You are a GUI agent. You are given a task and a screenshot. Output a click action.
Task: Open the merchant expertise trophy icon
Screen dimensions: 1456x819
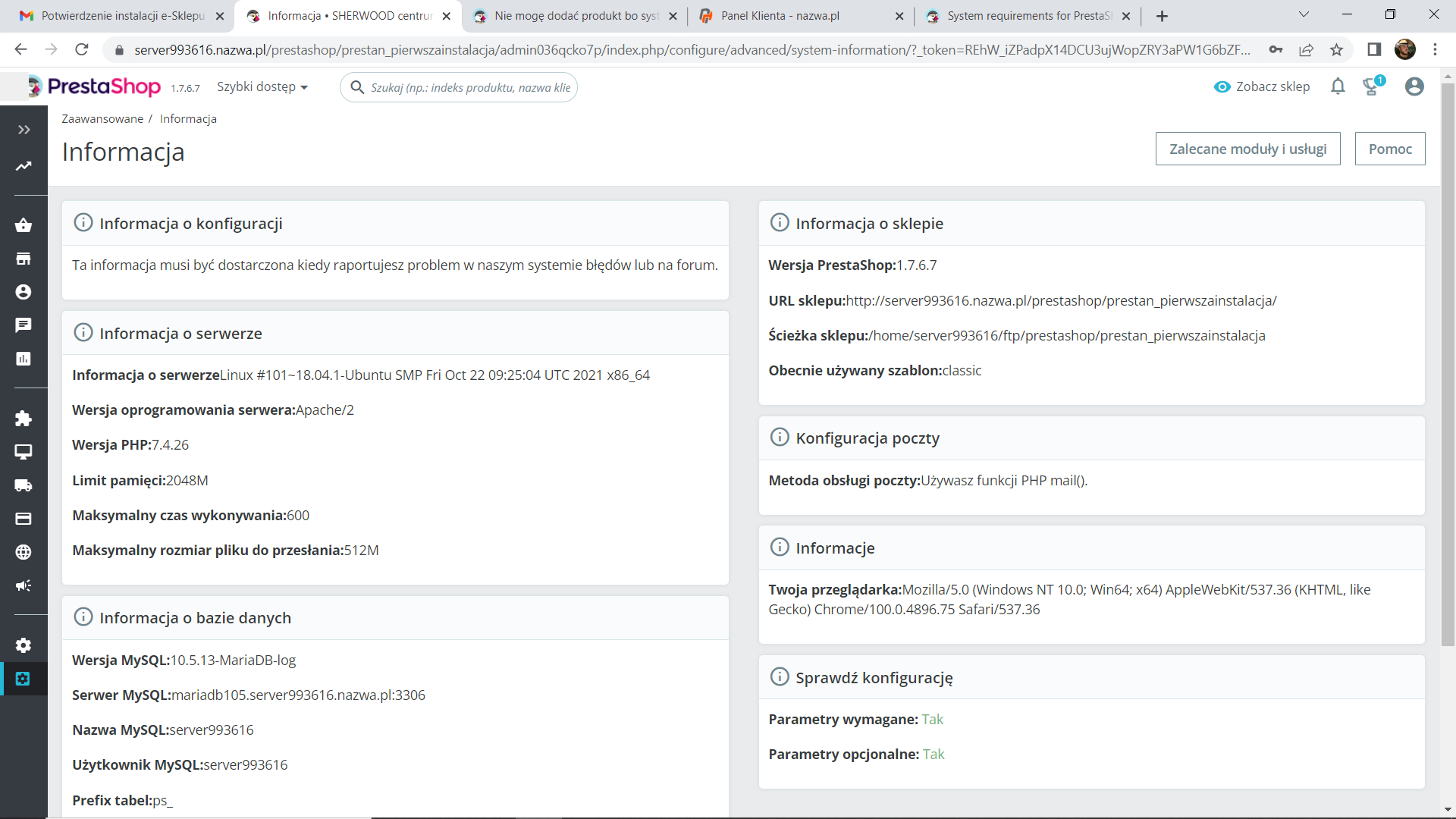[1371, 86]
